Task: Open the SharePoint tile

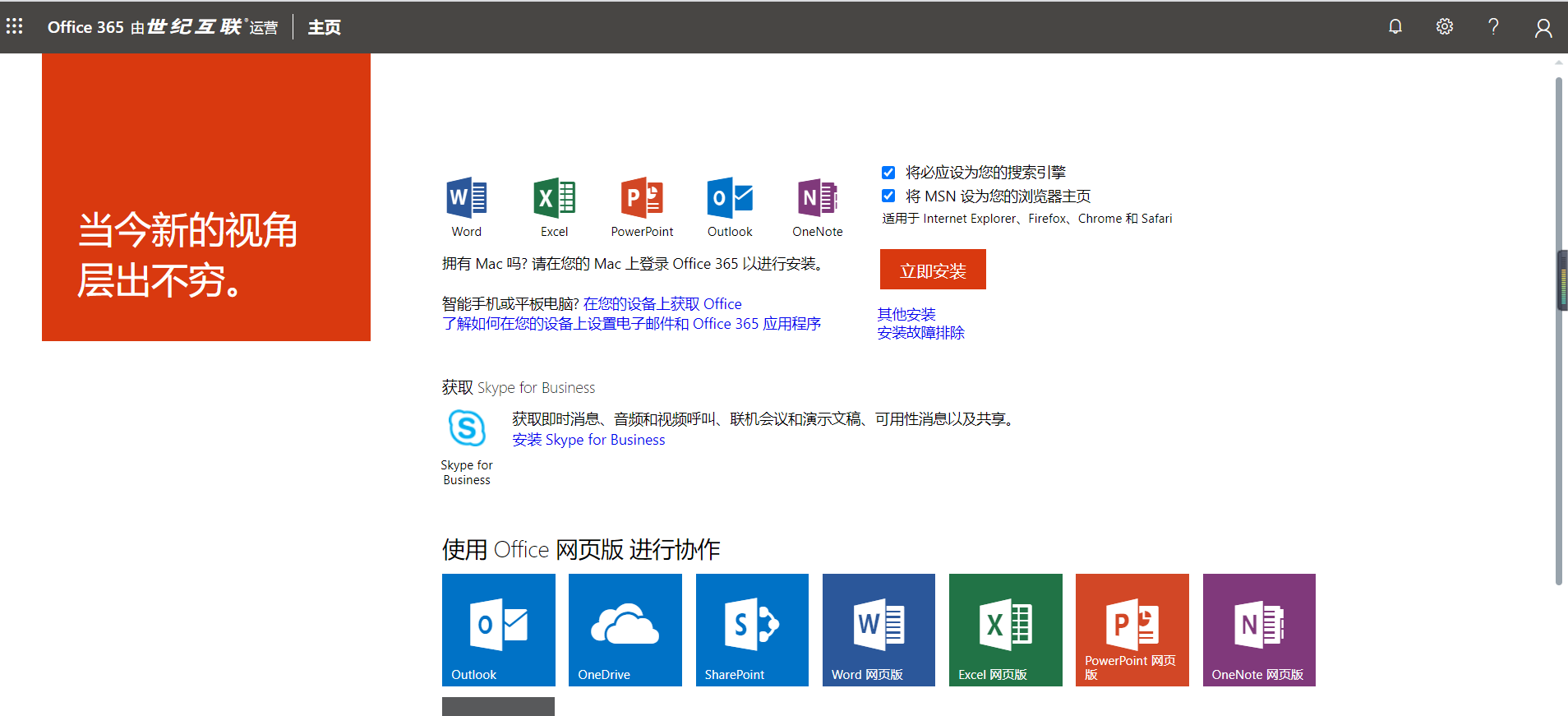Action: coord(752,630)
